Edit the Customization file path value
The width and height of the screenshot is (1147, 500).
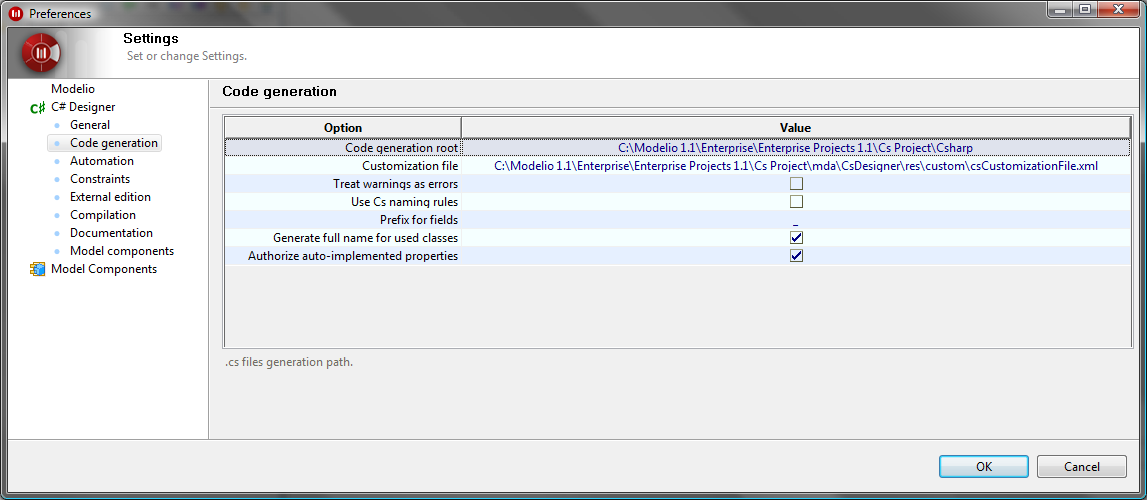coord(796,166)
